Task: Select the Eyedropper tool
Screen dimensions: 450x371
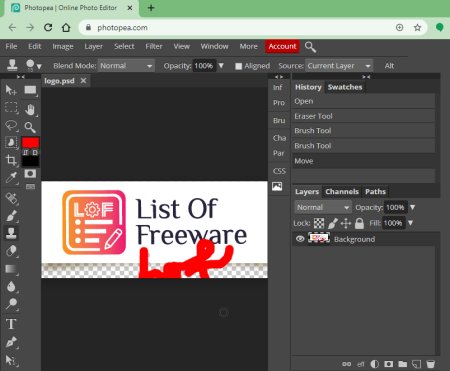Action: pos(11,178)
